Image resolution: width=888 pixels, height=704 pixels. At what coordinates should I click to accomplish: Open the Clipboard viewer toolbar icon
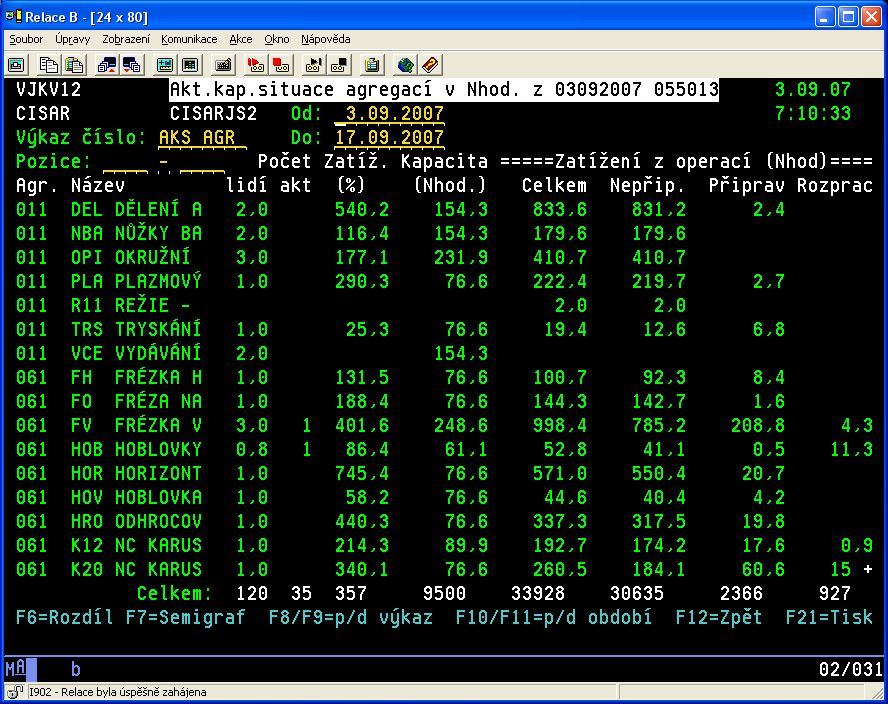372,65
